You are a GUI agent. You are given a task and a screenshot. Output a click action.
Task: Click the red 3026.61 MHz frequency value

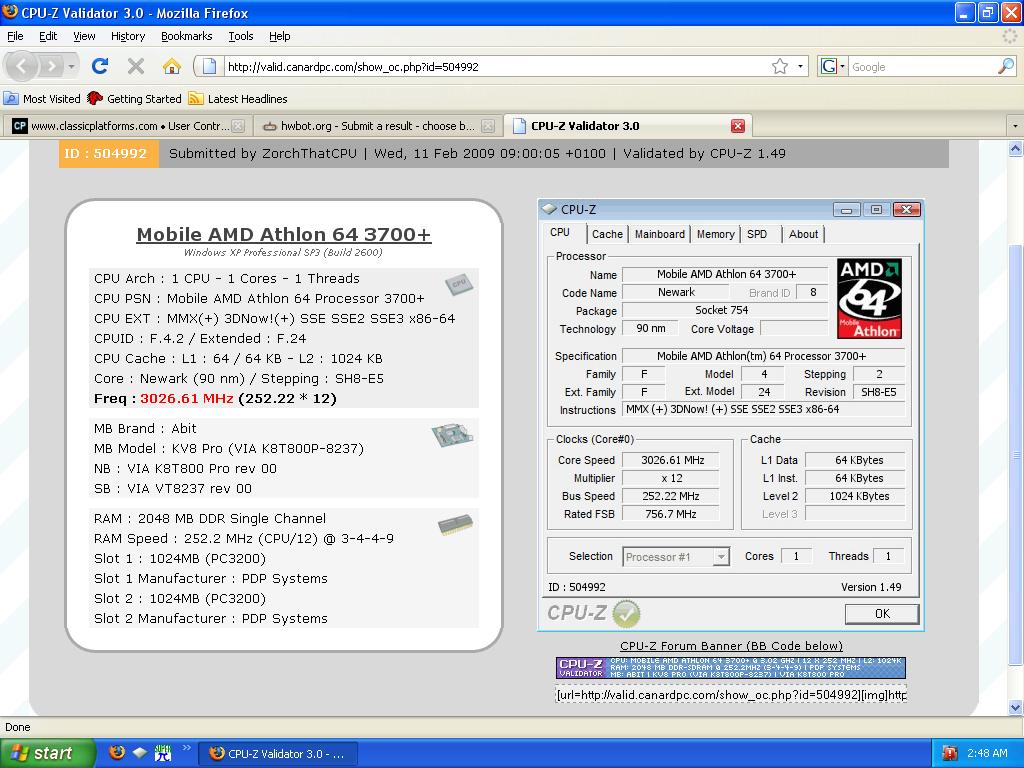[187, 398]
